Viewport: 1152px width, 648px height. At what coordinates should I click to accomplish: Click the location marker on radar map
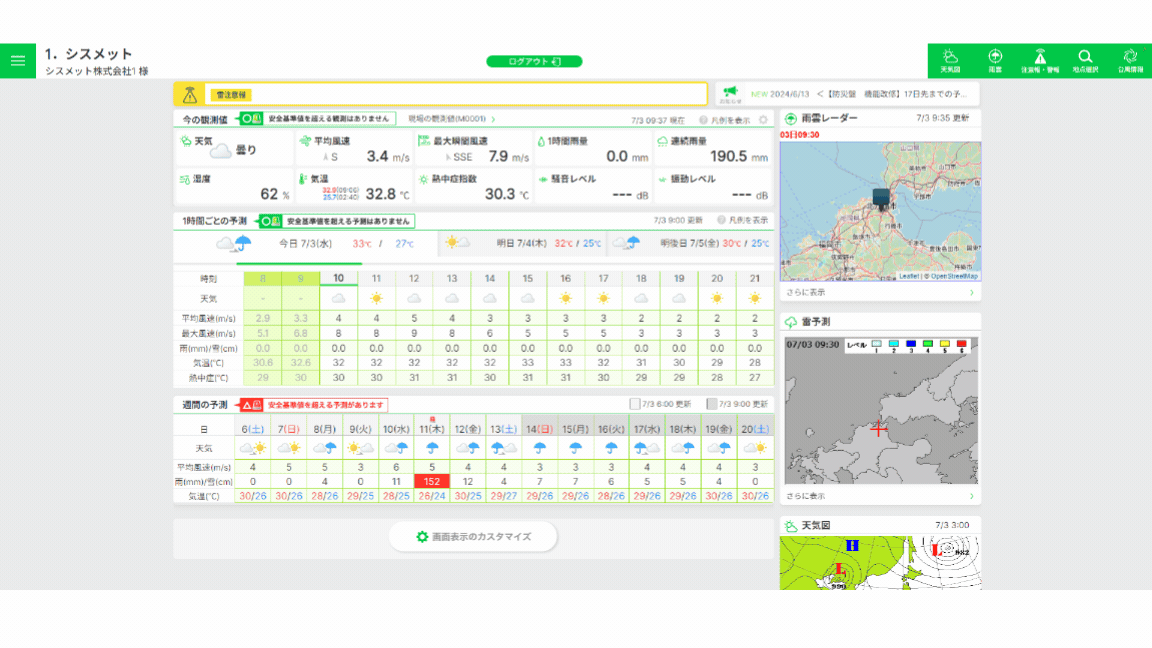coord(881,199)
